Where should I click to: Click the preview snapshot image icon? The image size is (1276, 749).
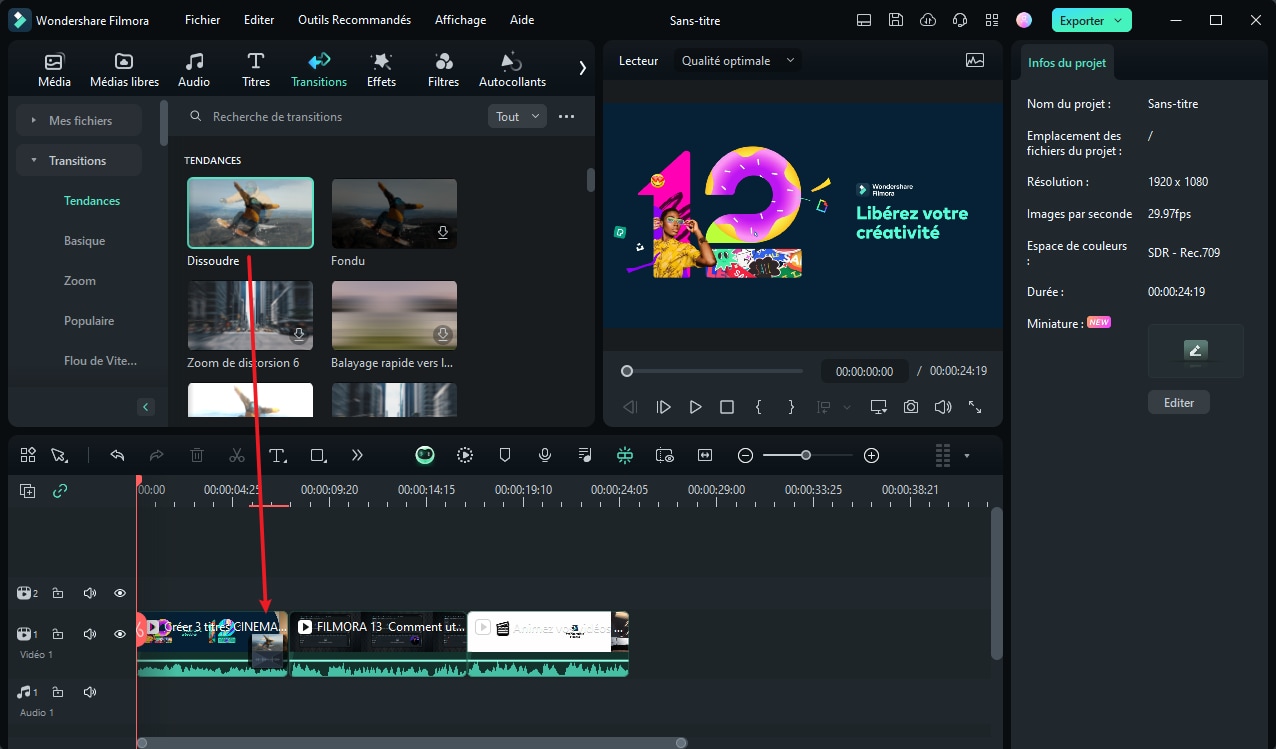[x=975, y=60]
